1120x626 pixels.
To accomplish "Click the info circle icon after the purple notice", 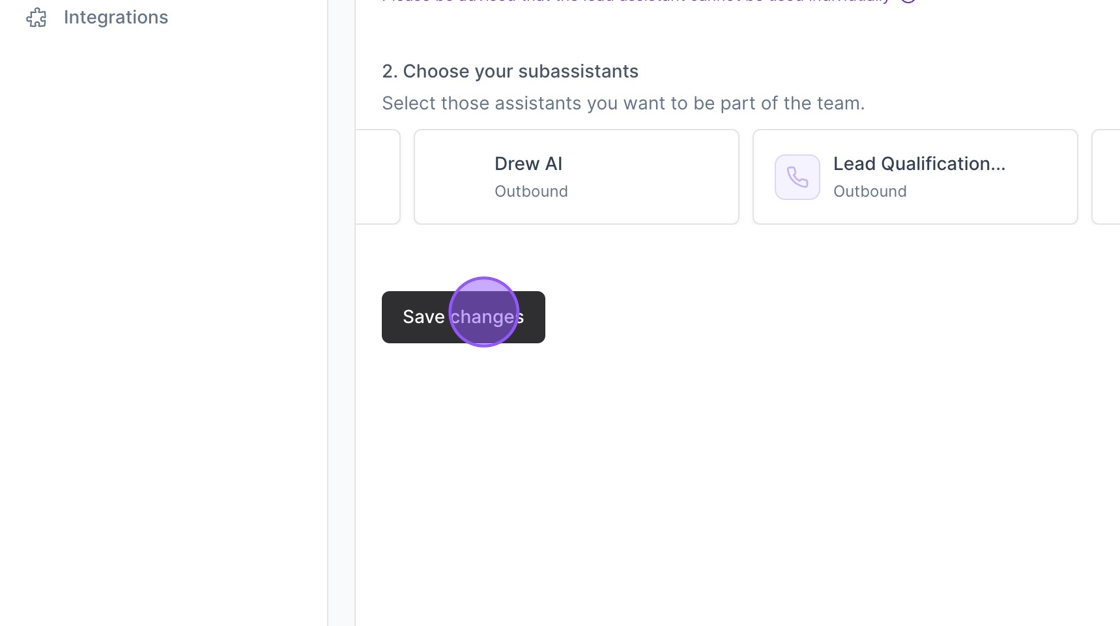I will click(x=908, y=1).
